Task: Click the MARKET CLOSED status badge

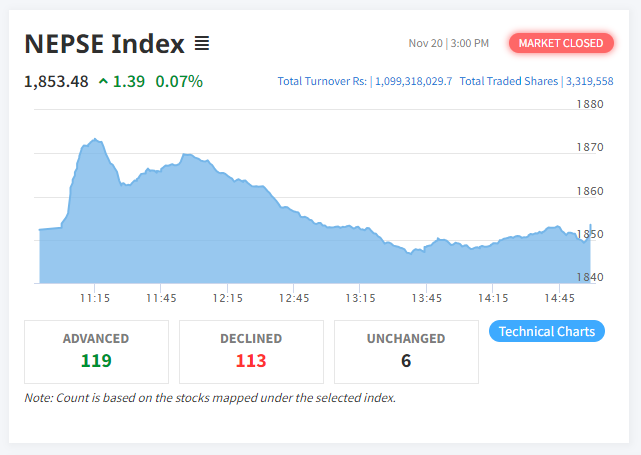Action: [561, 43]
